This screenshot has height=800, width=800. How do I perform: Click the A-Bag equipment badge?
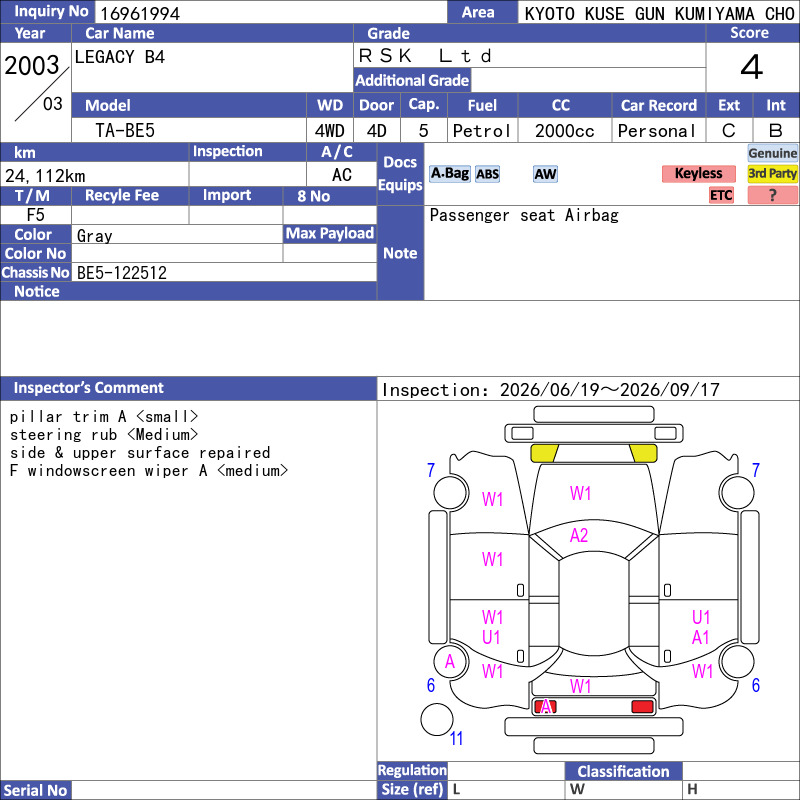pyautogui.click(x=449, y=173)
